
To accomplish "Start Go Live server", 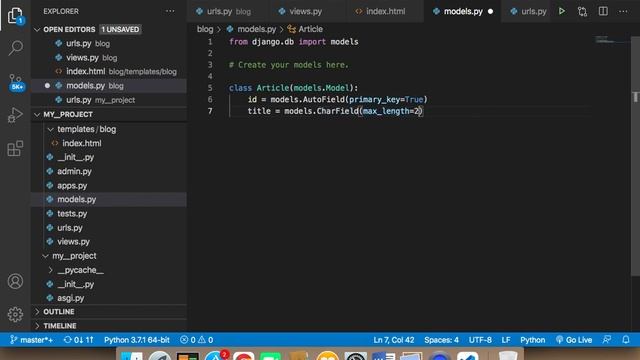I will pos(574,340).
